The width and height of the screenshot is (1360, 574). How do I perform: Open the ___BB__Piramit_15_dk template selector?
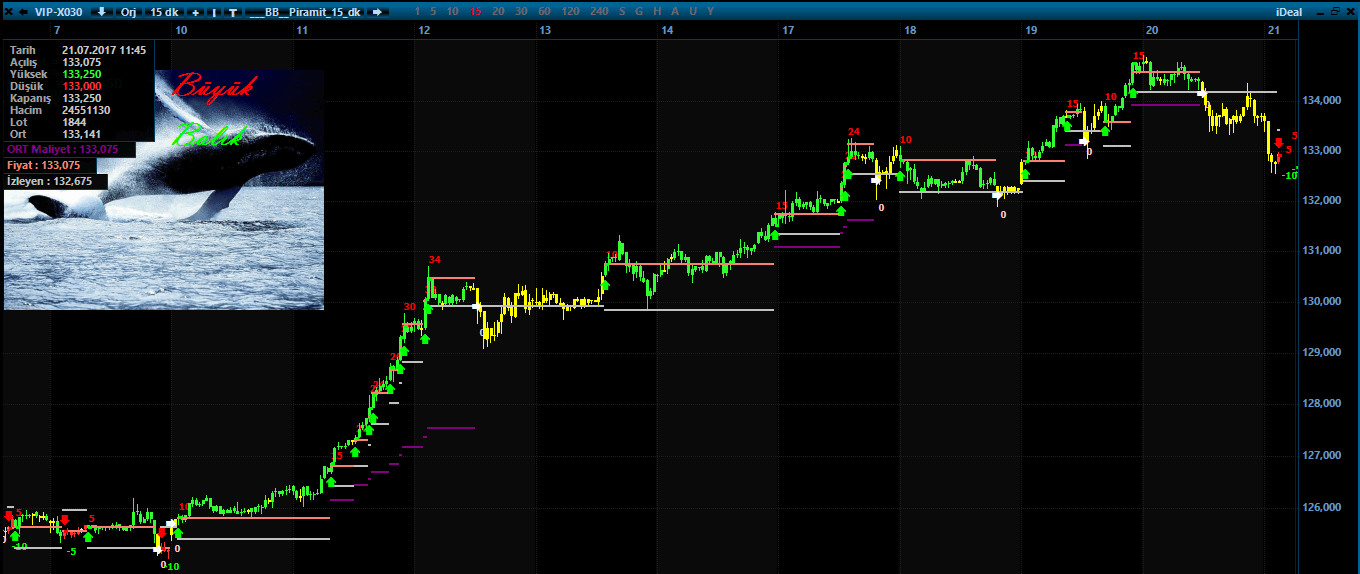point(305,11)
